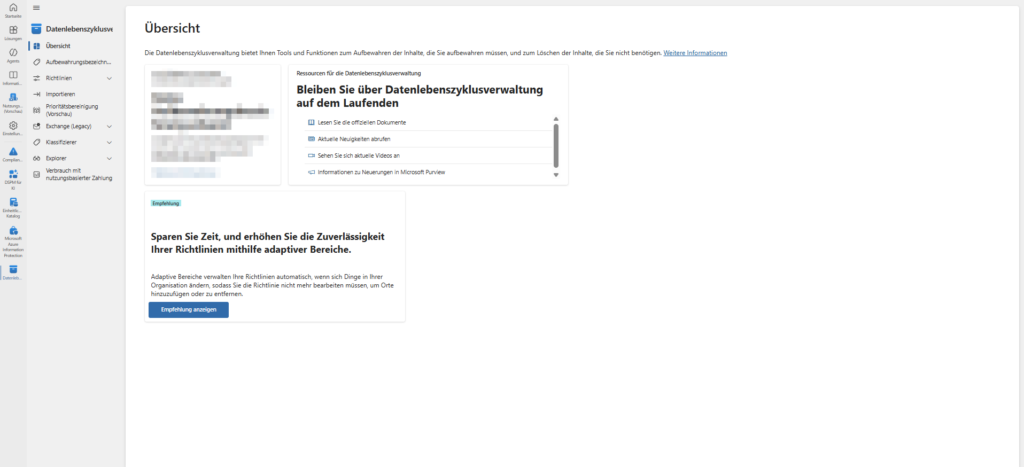Open the Weitere Informationen link

click(x=695, y=52)
